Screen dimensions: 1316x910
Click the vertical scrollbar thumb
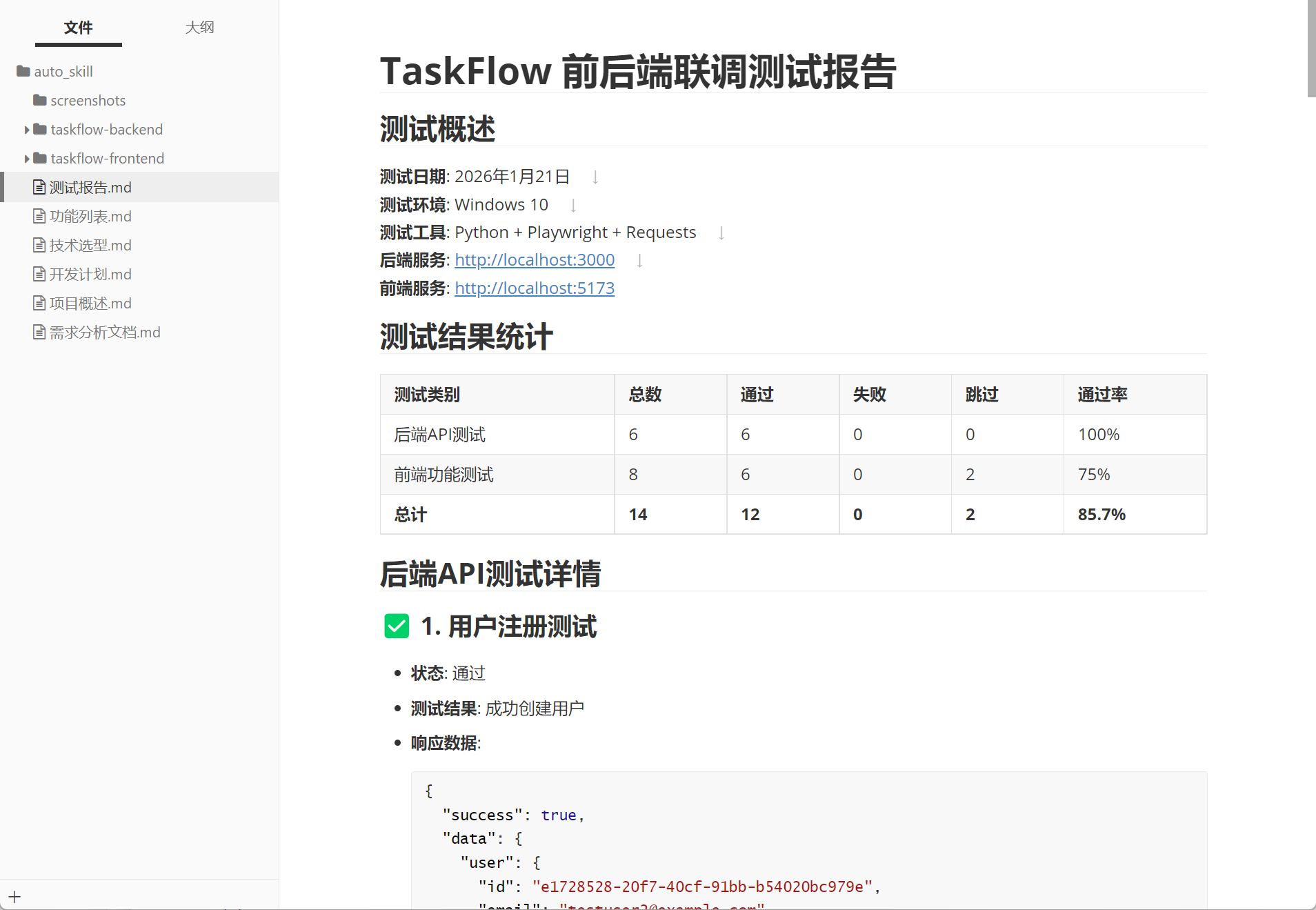[x=1311, y=48]
